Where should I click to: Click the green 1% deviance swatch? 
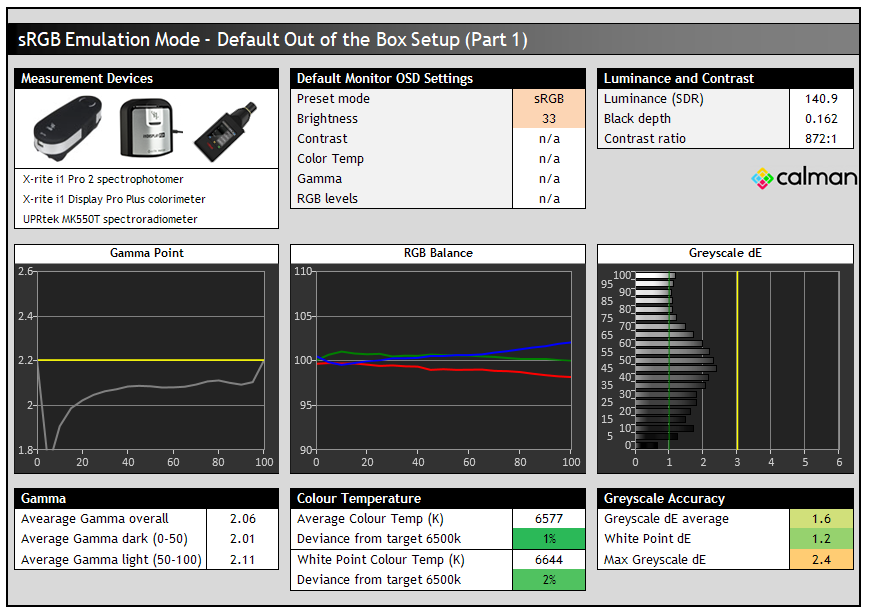point(548,539)
